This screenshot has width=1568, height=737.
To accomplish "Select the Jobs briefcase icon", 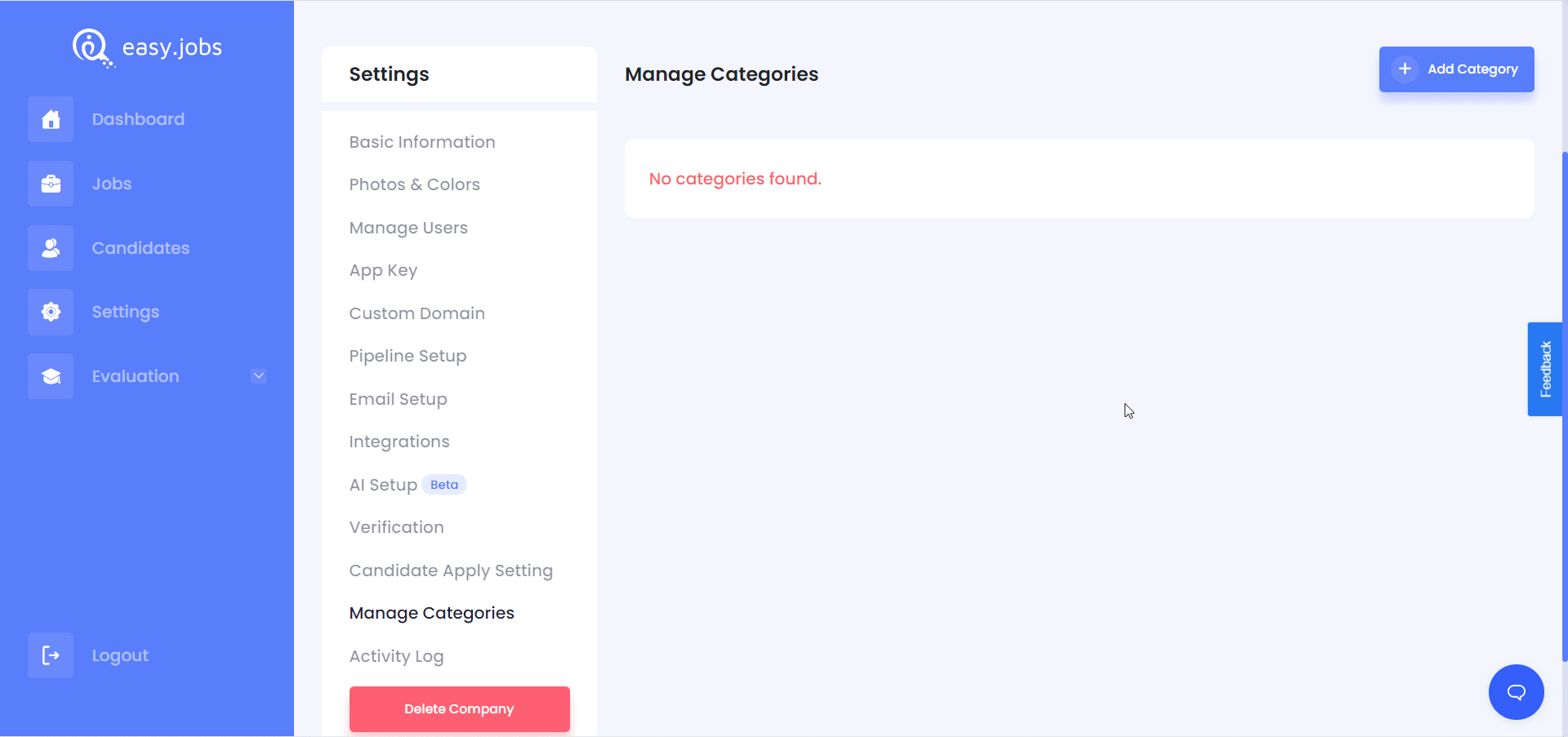I will pyautogui.click(x=50, y=184).
